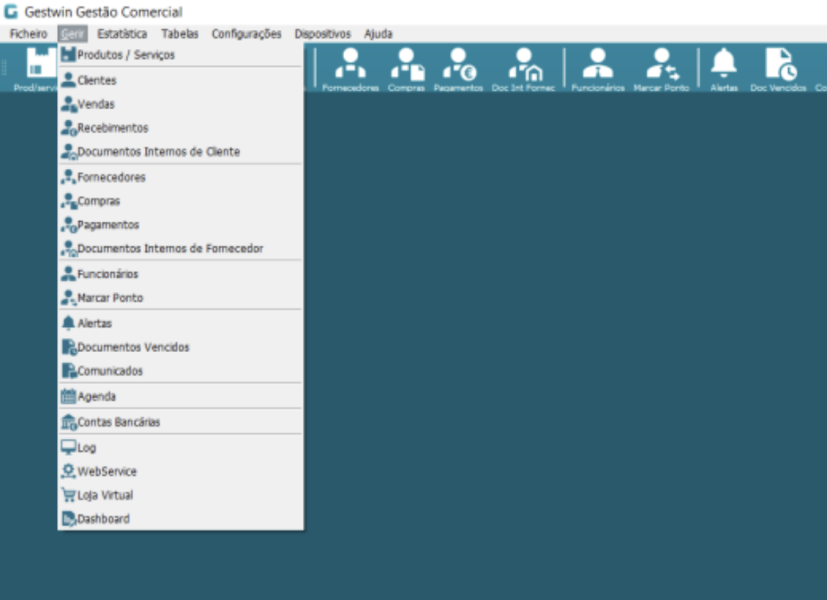The image size is (827, 600).
Task: Open the Ajuda menu
Action: click(x=378, y=34)
